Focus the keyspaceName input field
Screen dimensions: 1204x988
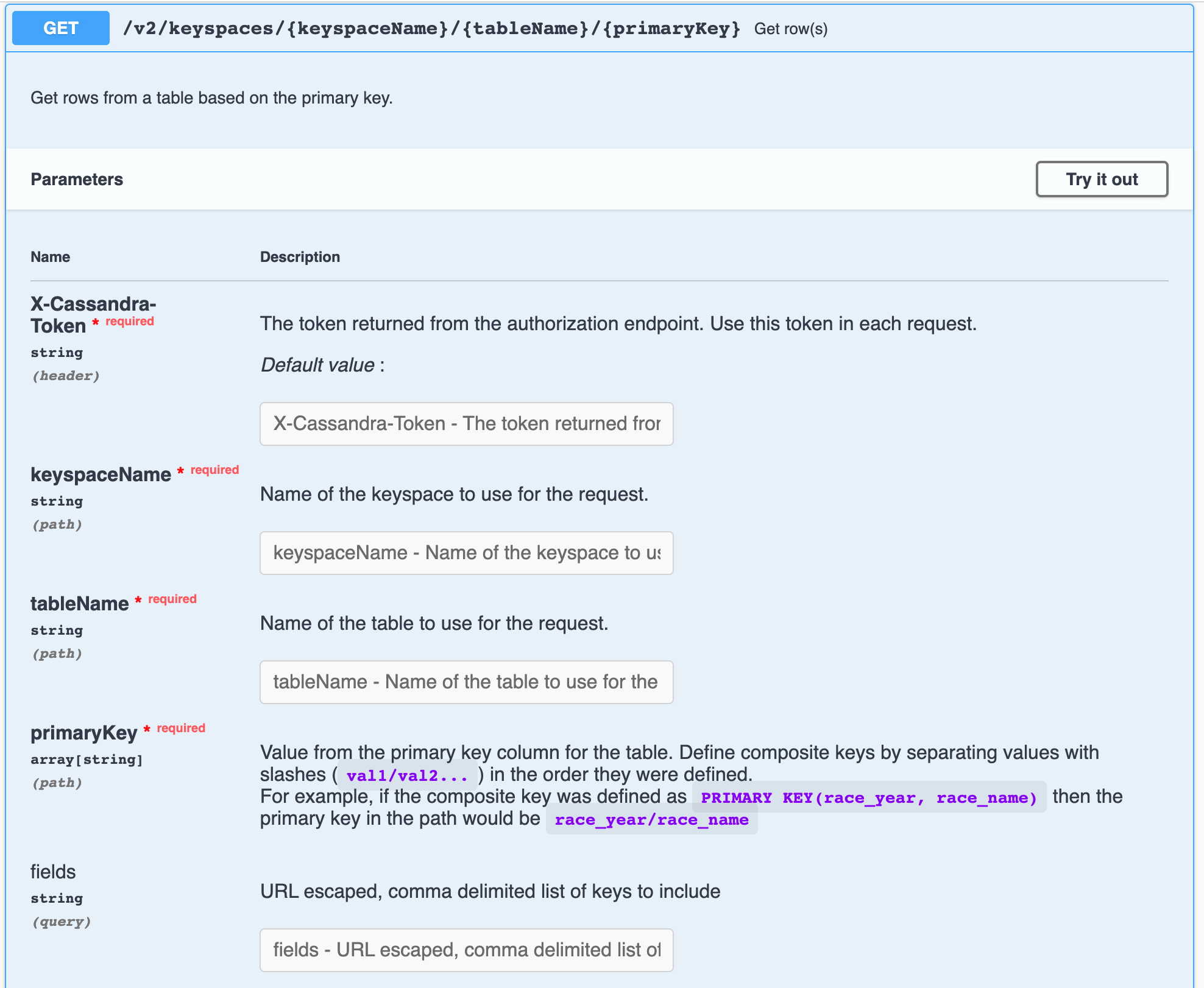(x=466, y=553)
